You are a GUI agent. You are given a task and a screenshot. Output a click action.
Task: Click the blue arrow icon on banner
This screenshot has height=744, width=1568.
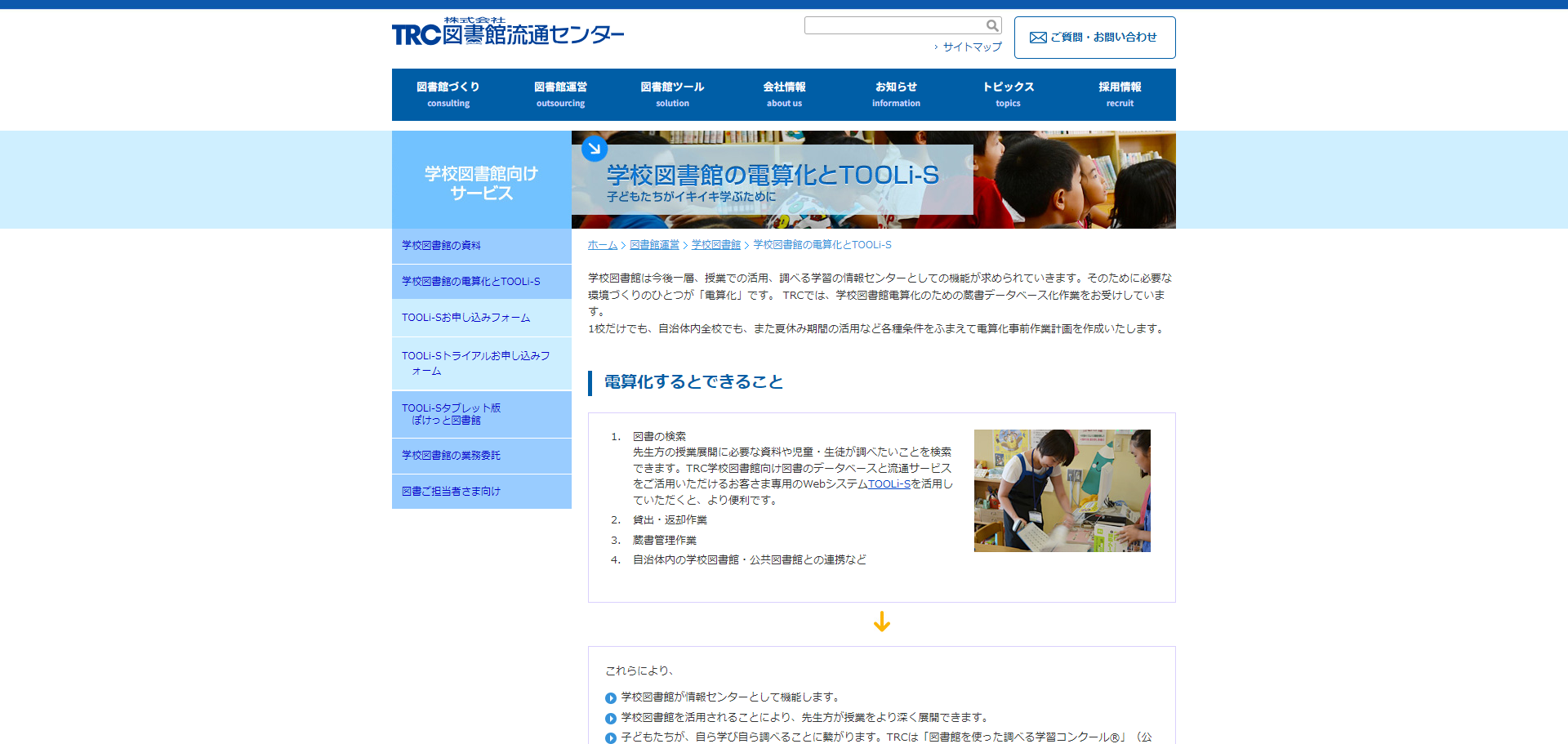(595, 149)
